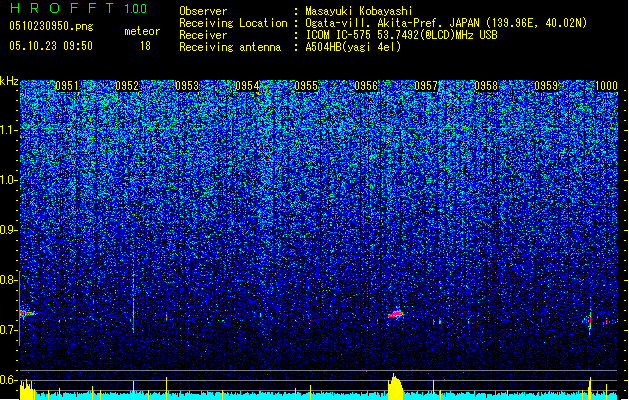Click the 0.6 frequency axis label

point(8,380)
